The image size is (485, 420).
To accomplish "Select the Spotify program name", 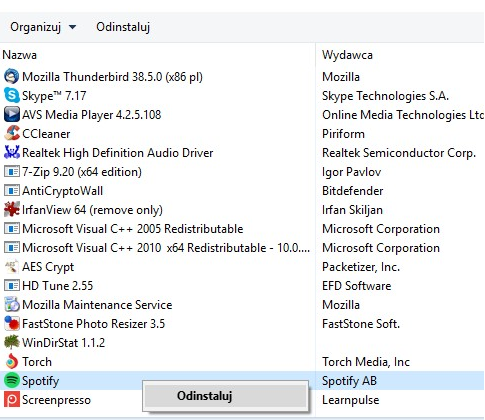I will 40,381.
